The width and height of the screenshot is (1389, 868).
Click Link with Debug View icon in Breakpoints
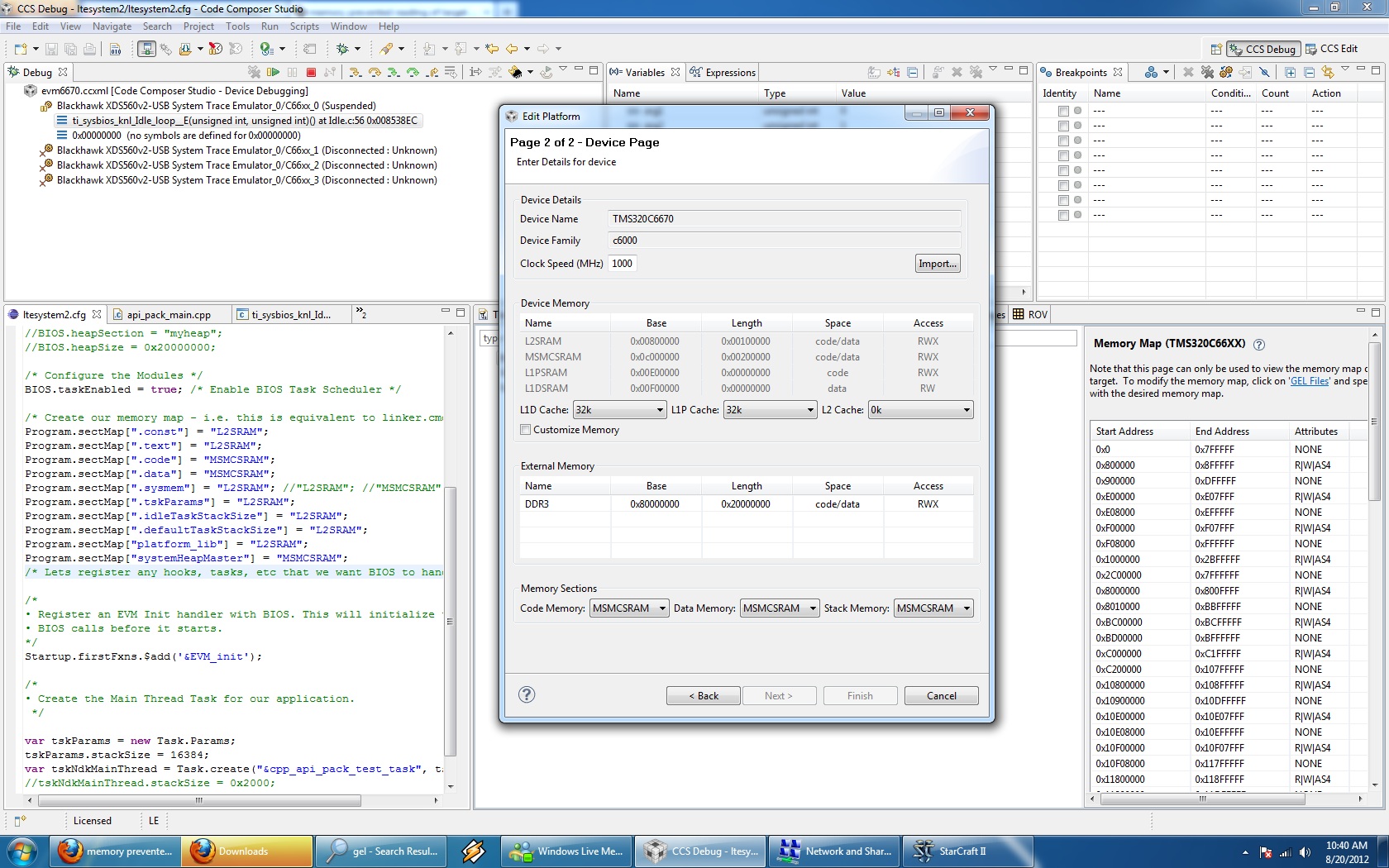(x=1328, y=72)
